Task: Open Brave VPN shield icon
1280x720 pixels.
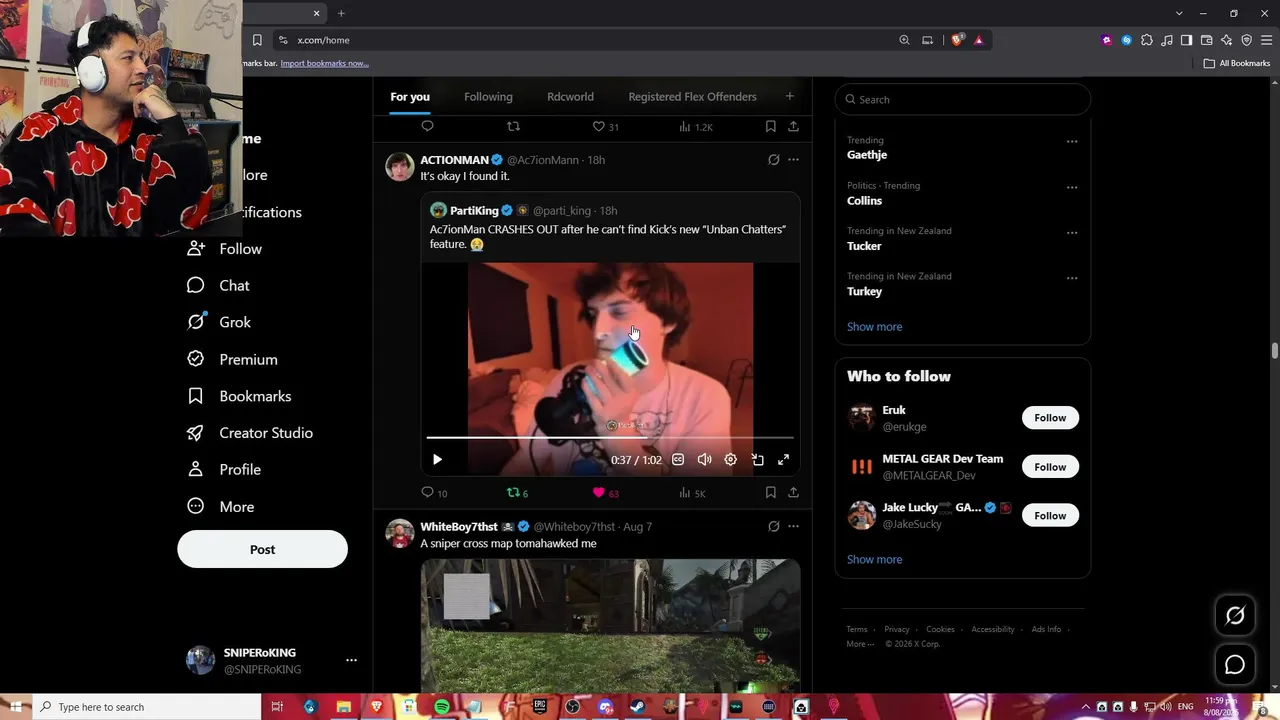Action: pos(1246,40)
